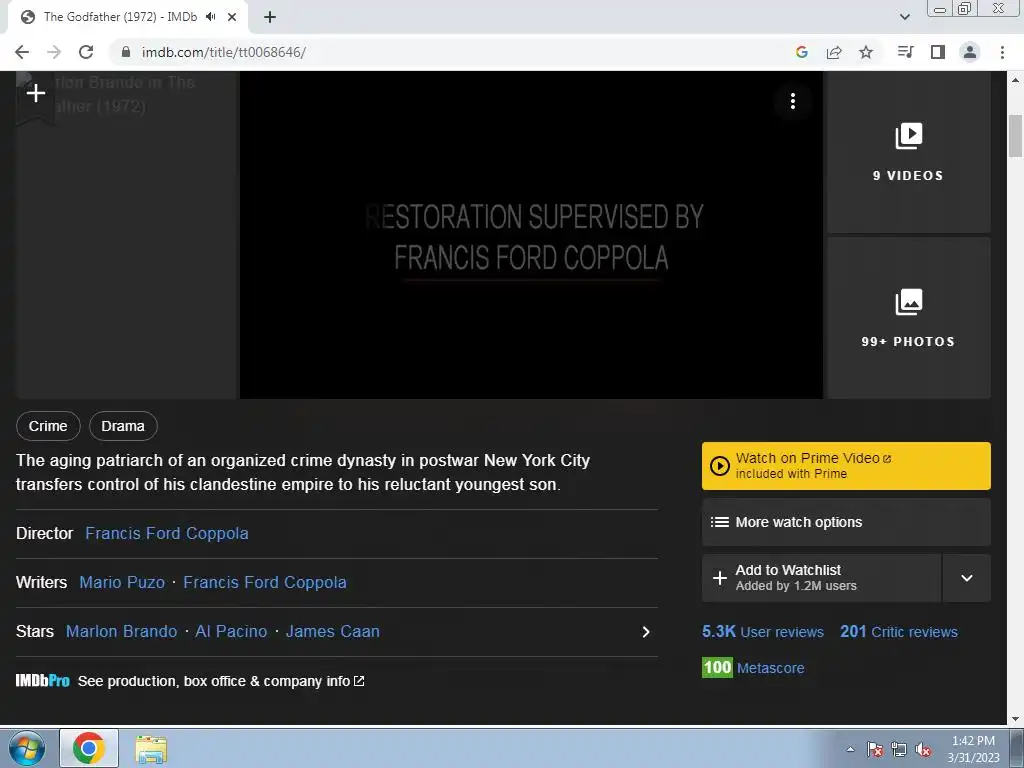This screenshot has width=1024, height=768.
Task: Click the trailer video player
Action: click(531, 235)
